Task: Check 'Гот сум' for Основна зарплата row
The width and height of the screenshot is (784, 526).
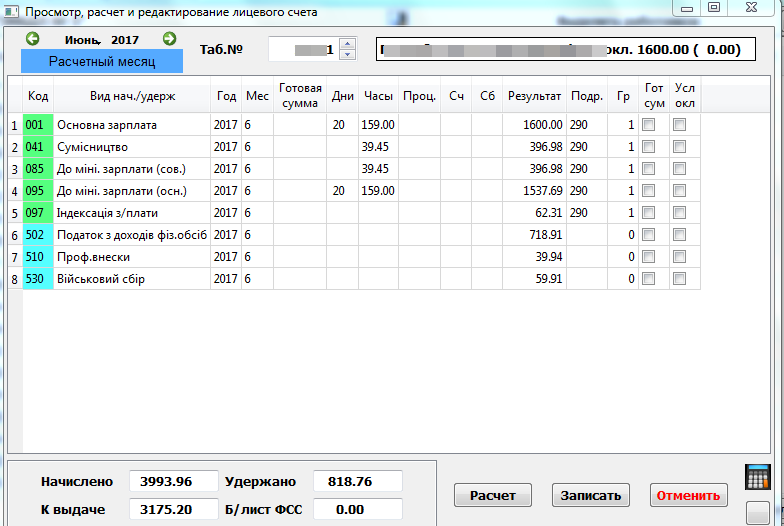Action: 649,125
